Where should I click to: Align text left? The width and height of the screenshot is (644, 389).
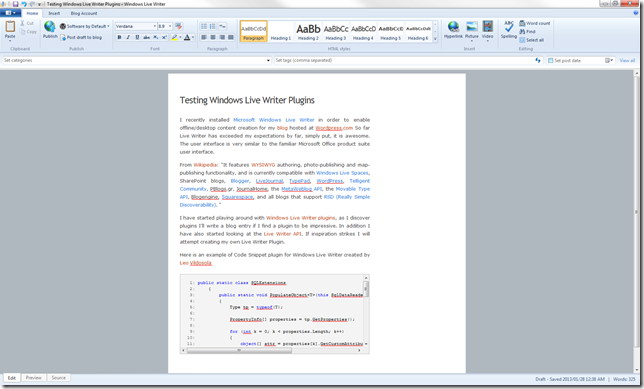[204, 37]
